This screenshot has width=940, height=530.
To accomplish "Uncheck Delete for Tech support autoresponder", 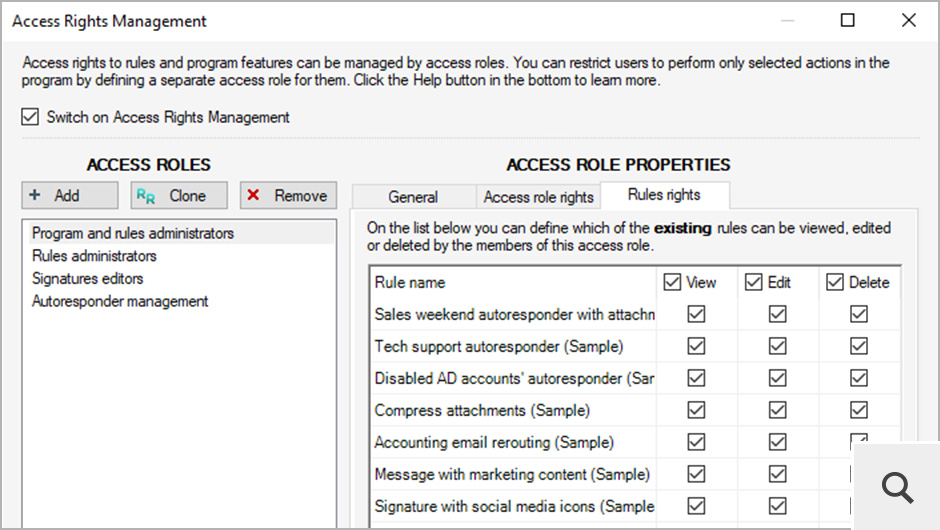I will pos(858,346).
